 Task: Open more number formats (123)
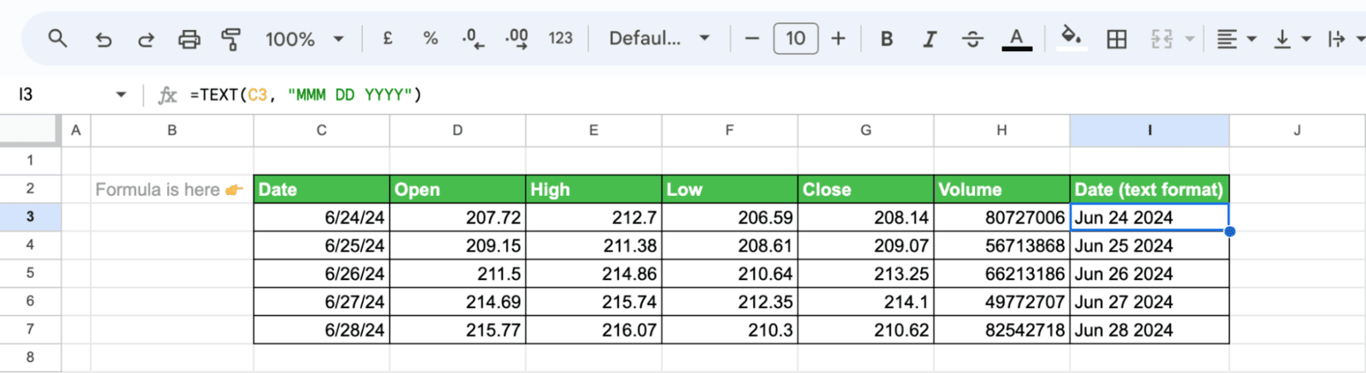click(561, 39)
